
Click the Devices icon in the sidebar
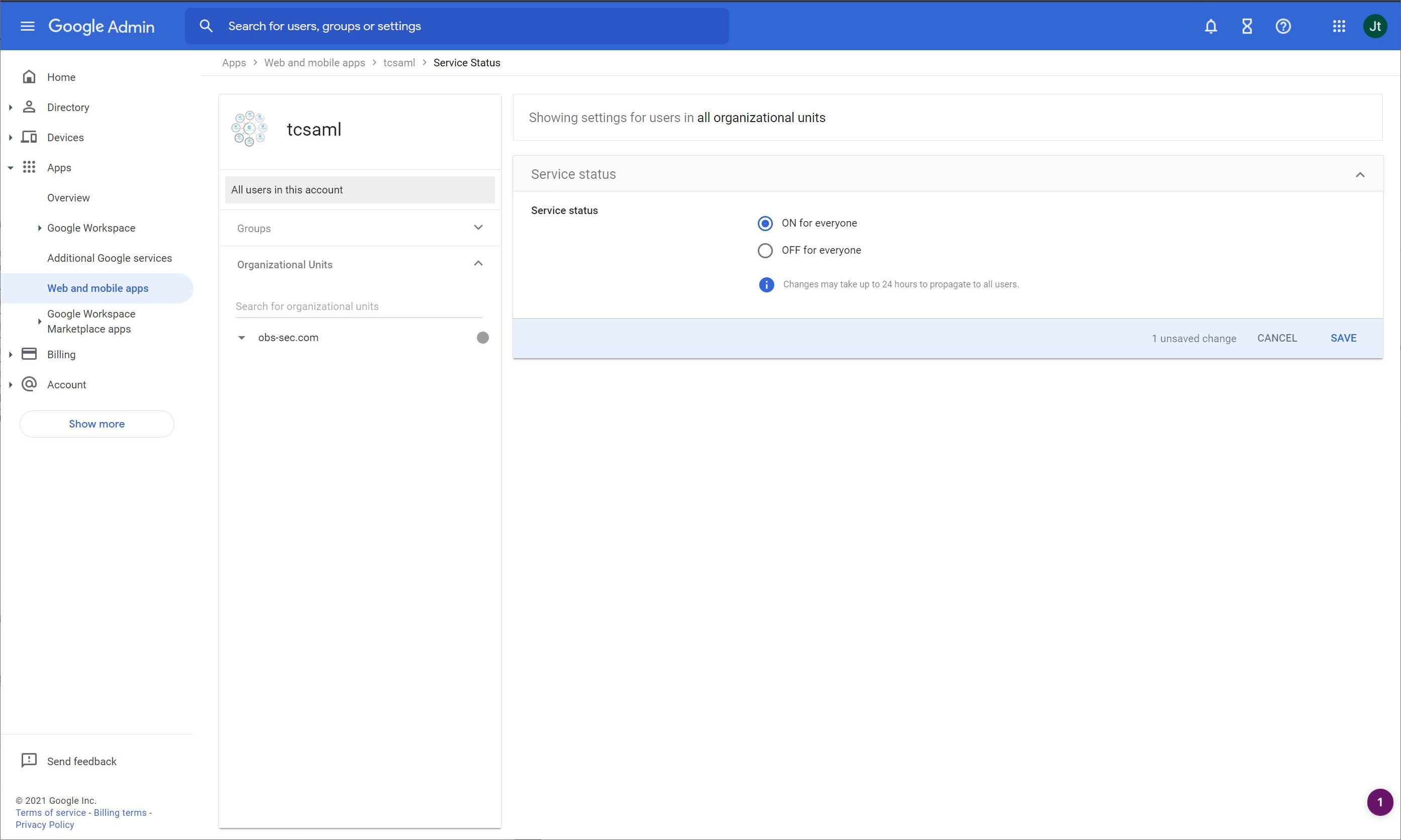pos(30,137)
